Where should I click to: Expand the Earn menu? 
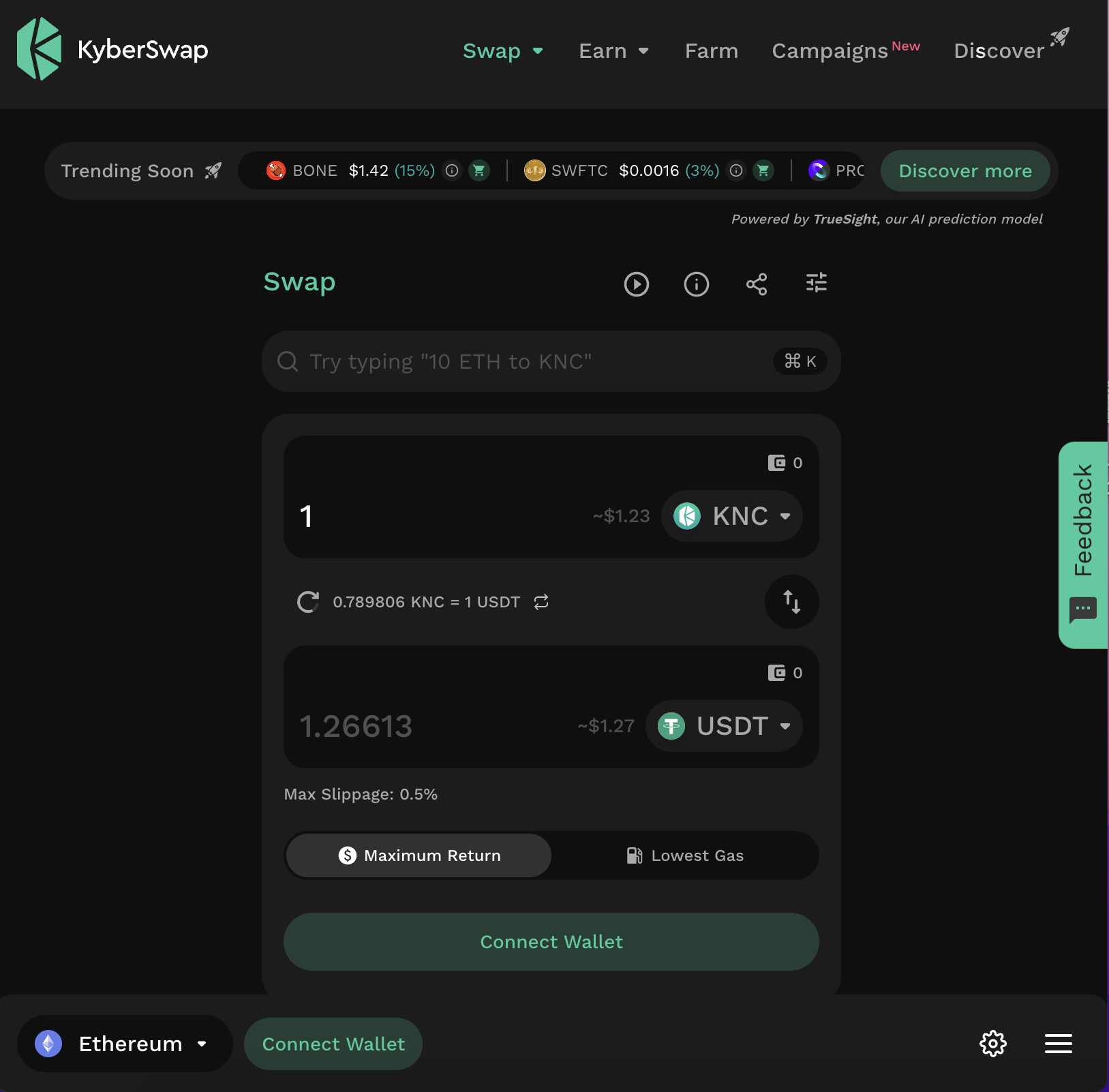[x=613, y=51]
